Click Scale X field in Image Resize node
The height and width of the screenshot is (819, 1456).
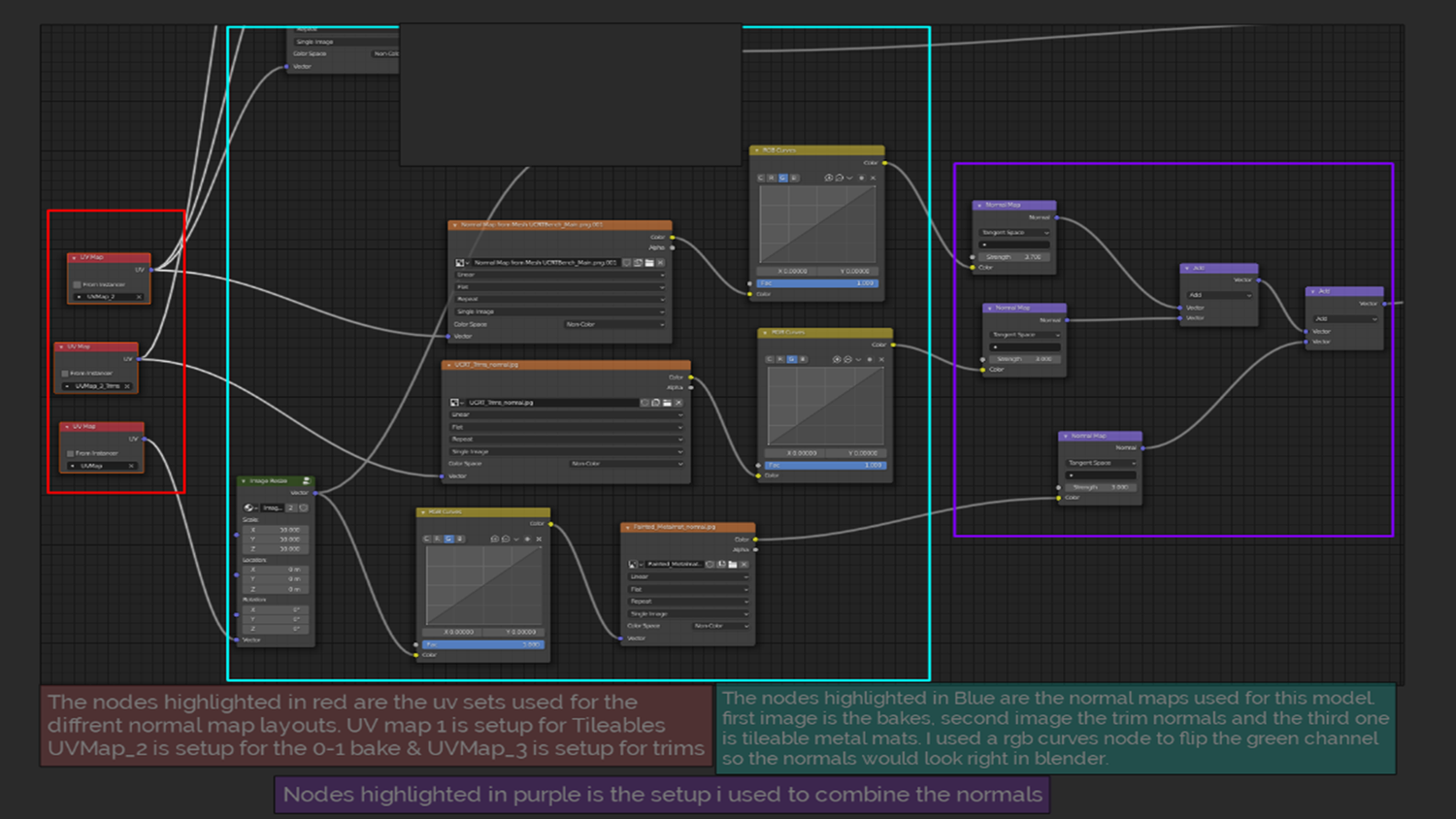tap(274, 530)
